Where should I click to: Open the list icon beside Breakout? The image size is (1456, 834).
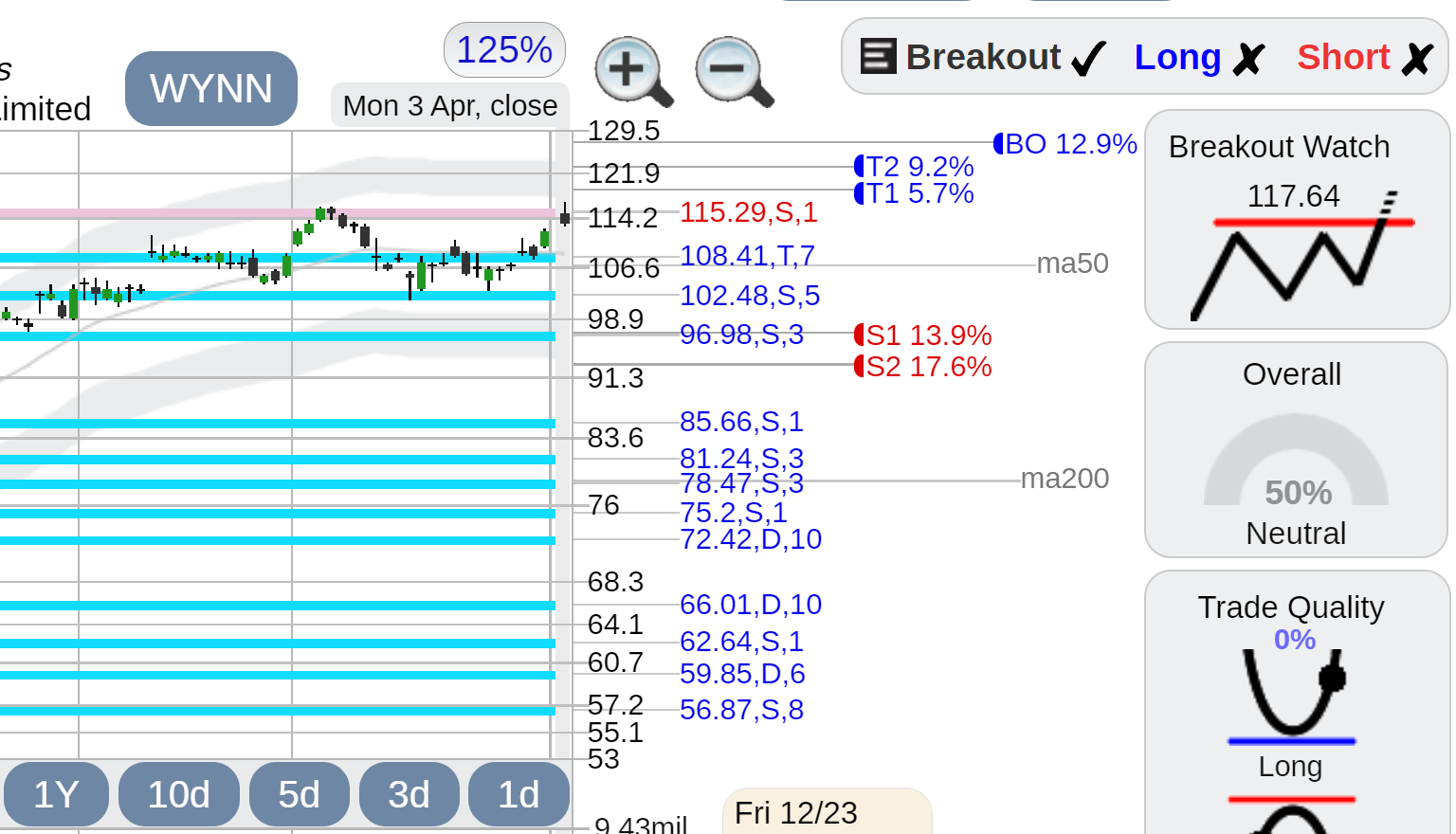[878, 56]
